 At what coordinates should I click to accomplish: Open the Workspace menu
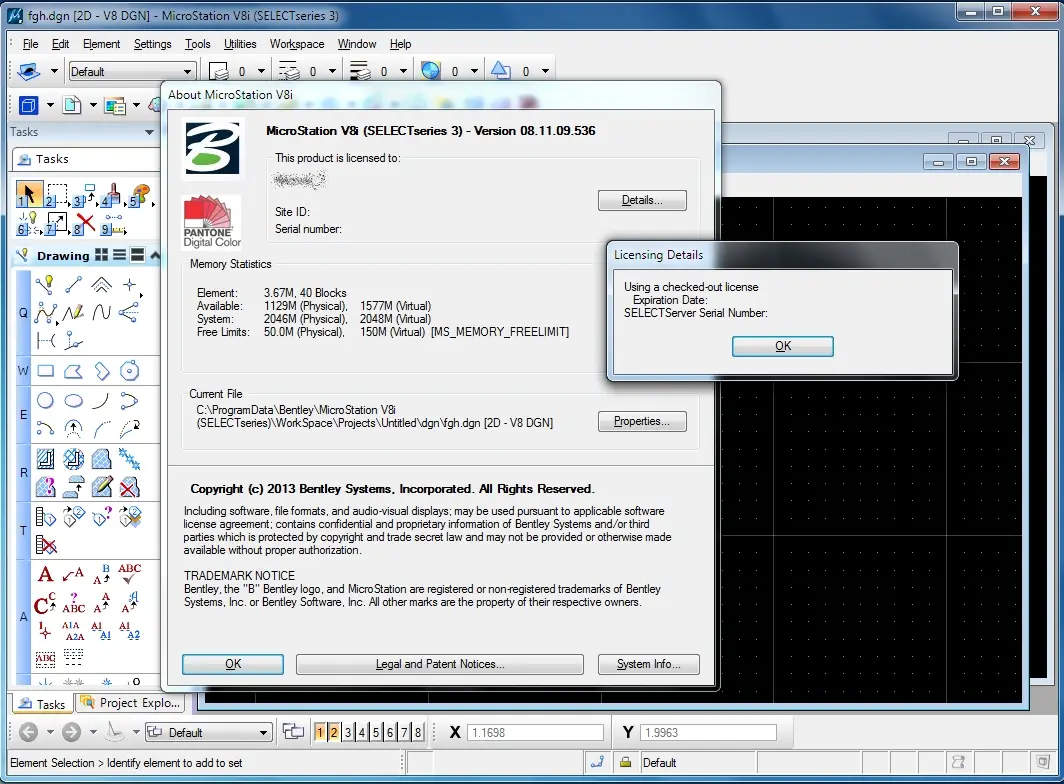pos(297,43)
